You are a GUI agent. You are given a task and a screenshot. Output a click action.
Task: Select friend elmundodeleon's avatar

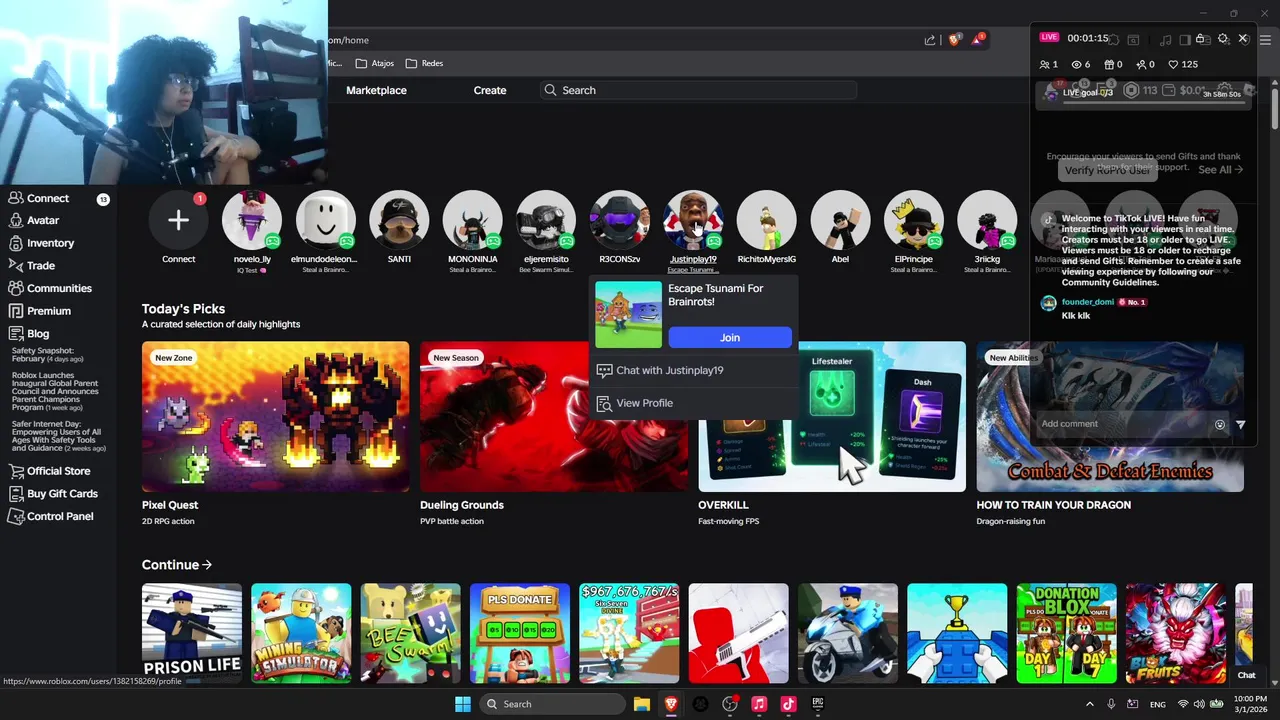pyautogui.click(x=325, y=220)
